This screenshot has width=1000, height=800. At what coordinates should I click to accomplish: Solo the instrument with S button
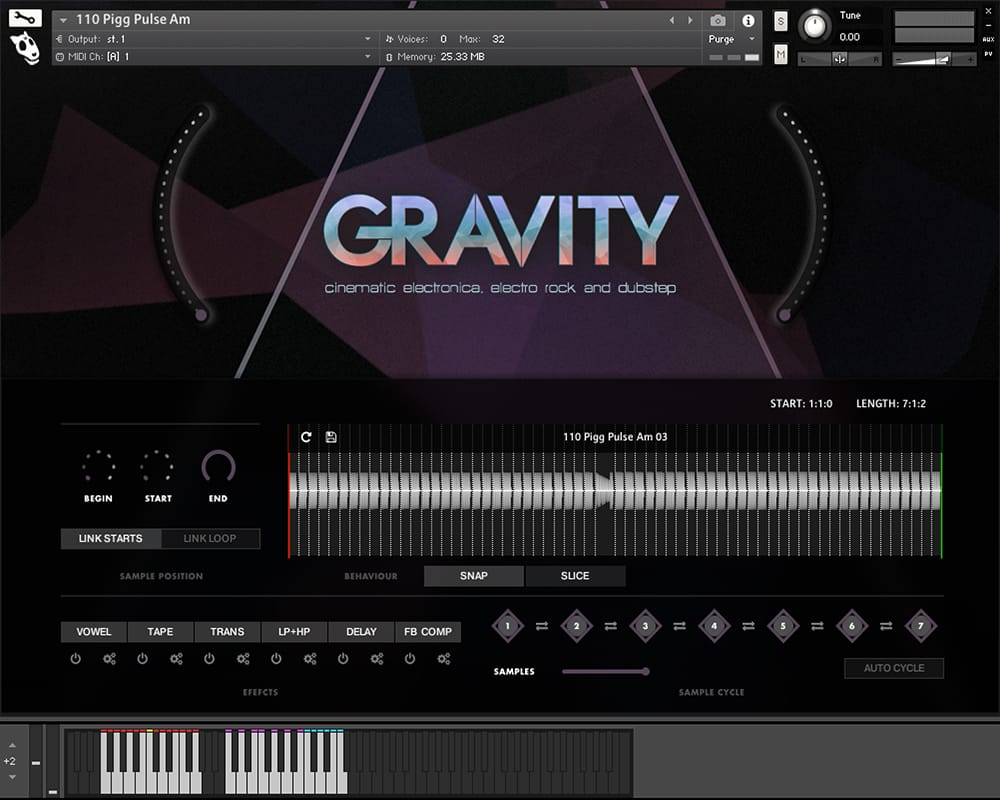780,23
